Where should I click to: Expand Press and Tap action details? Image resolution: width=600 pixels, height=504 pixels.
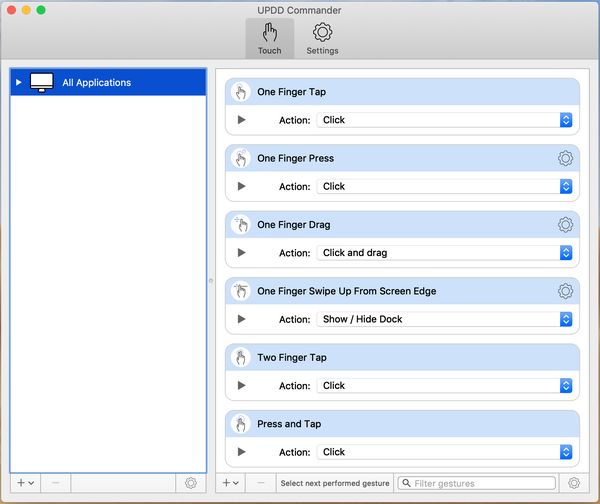(241, 452)
